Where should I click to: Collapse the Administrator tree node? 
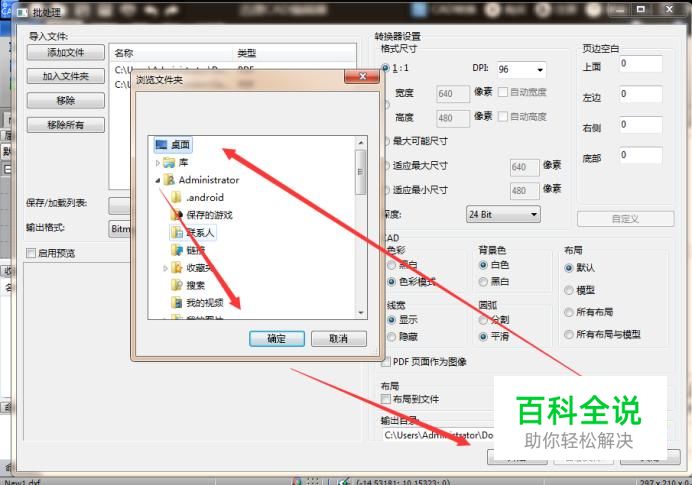pyautogui.click(x=158, y=180)
